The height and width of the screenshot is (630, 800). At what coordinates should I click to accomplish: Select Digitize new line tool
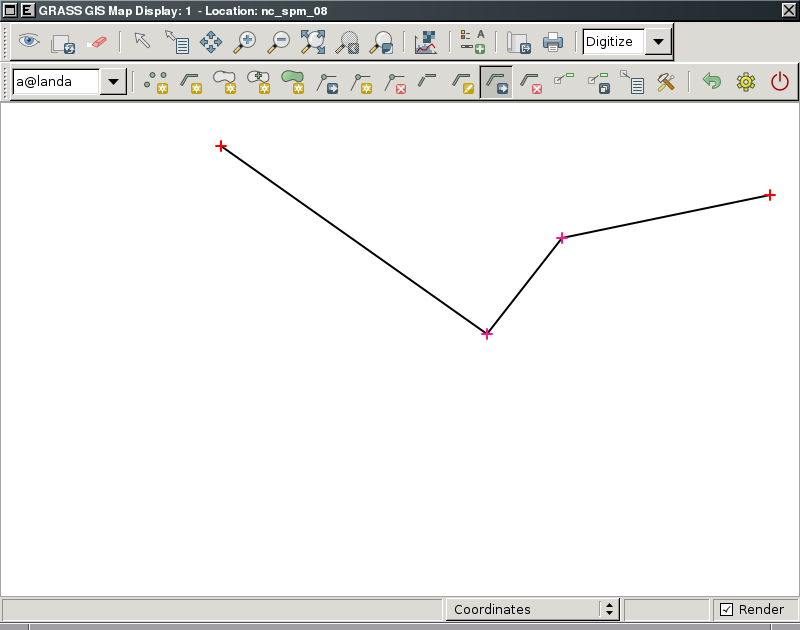tap(191, 82)
